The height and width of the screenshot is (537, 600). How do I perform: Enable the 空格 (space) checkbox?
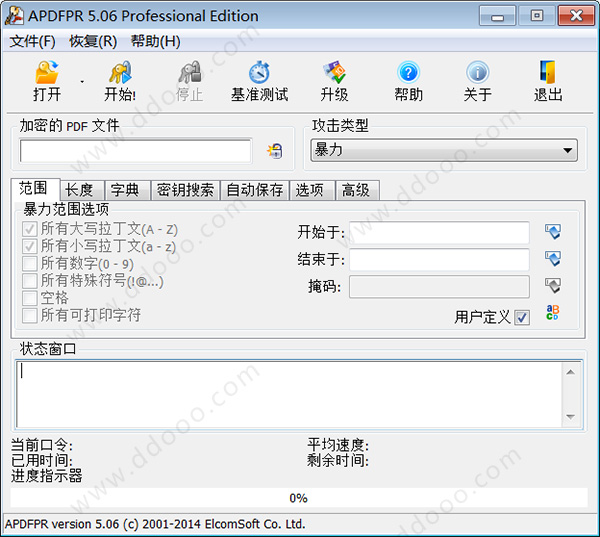click(x=29, y=298)
